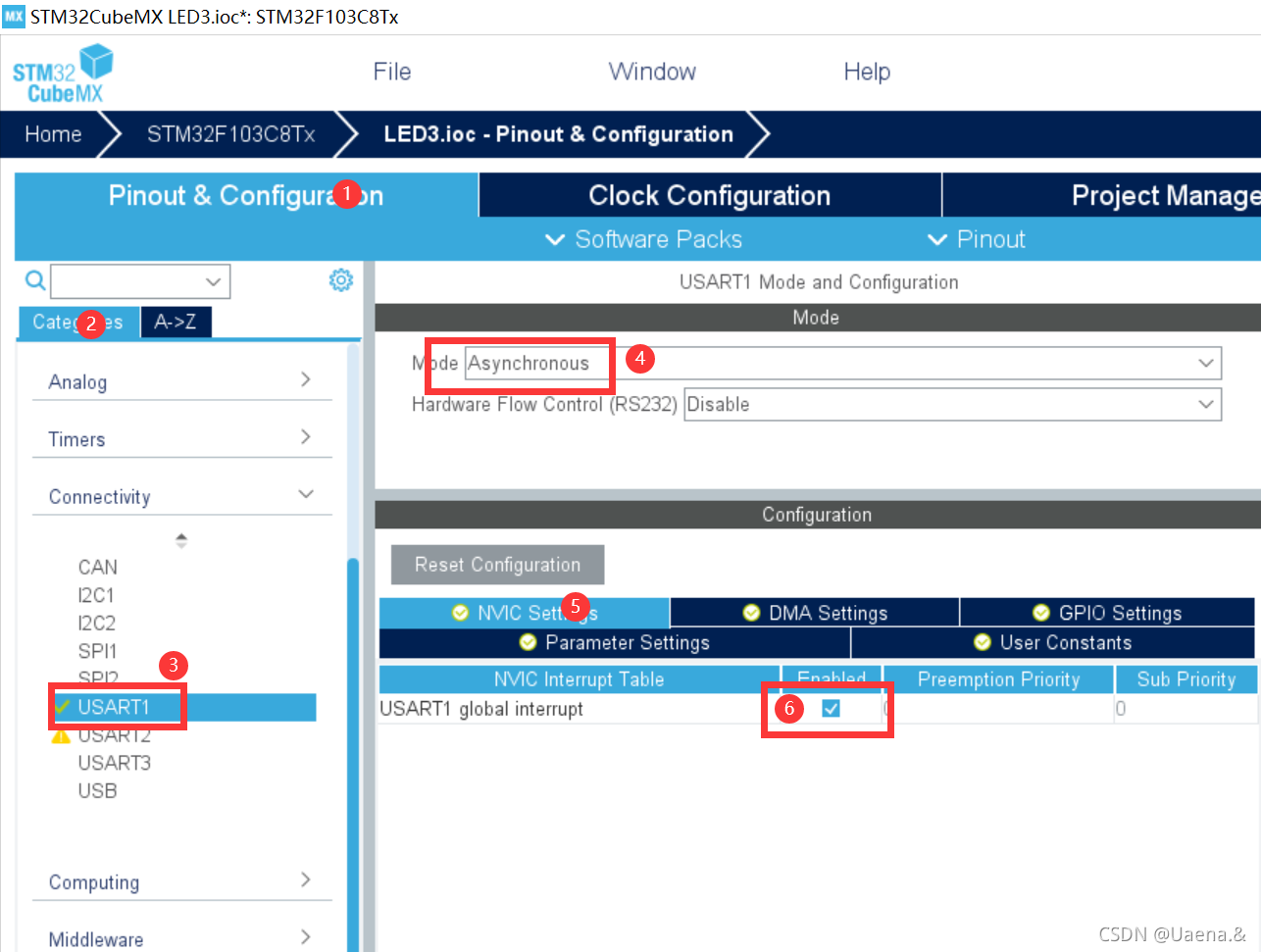Image resolution: width=1261 pixels, height=952 pixels.
Task: Click the Sub Priority column header
Action: pos(1186,679)
